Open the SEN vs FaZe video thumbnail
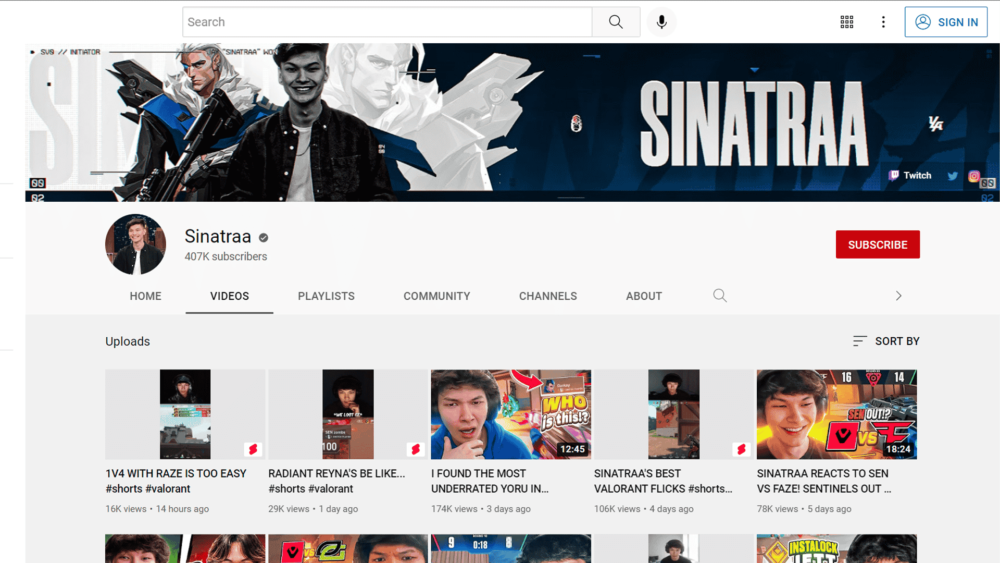Viewport: 1000px width, 563px height. tap(837, 414)
